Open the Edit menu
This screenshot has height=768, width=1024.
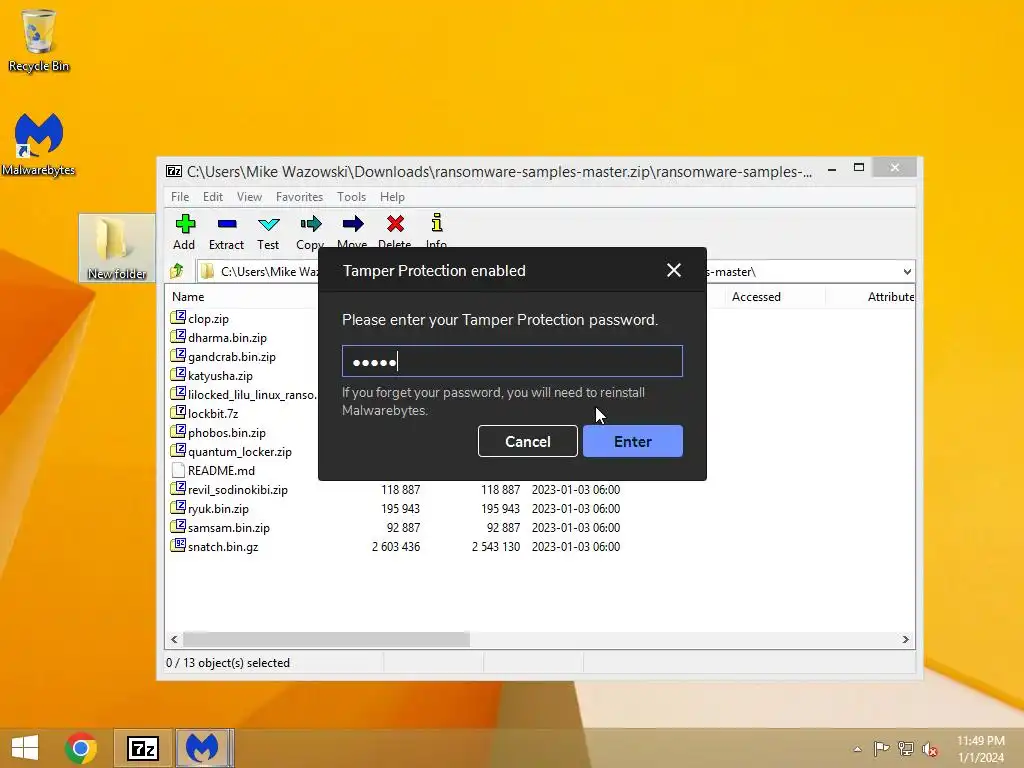coord(213,197)
